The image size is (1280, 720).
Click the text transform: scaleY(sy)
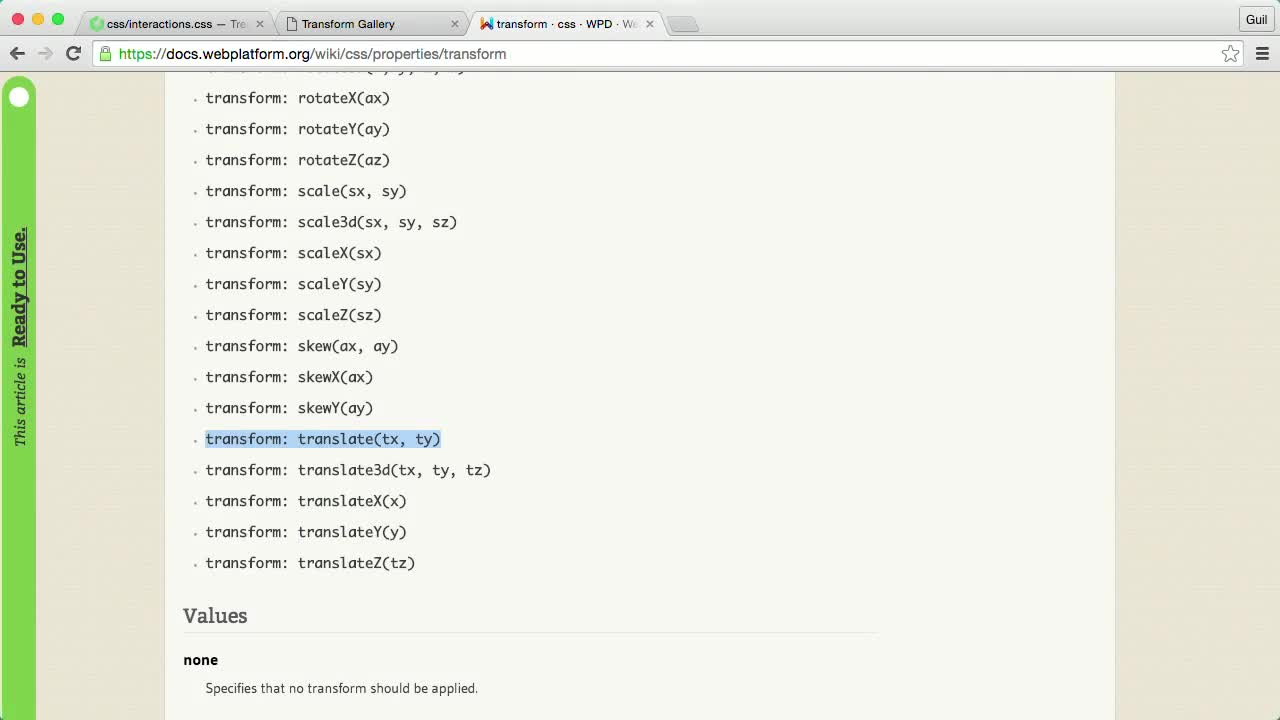click(x=294, y=284)
